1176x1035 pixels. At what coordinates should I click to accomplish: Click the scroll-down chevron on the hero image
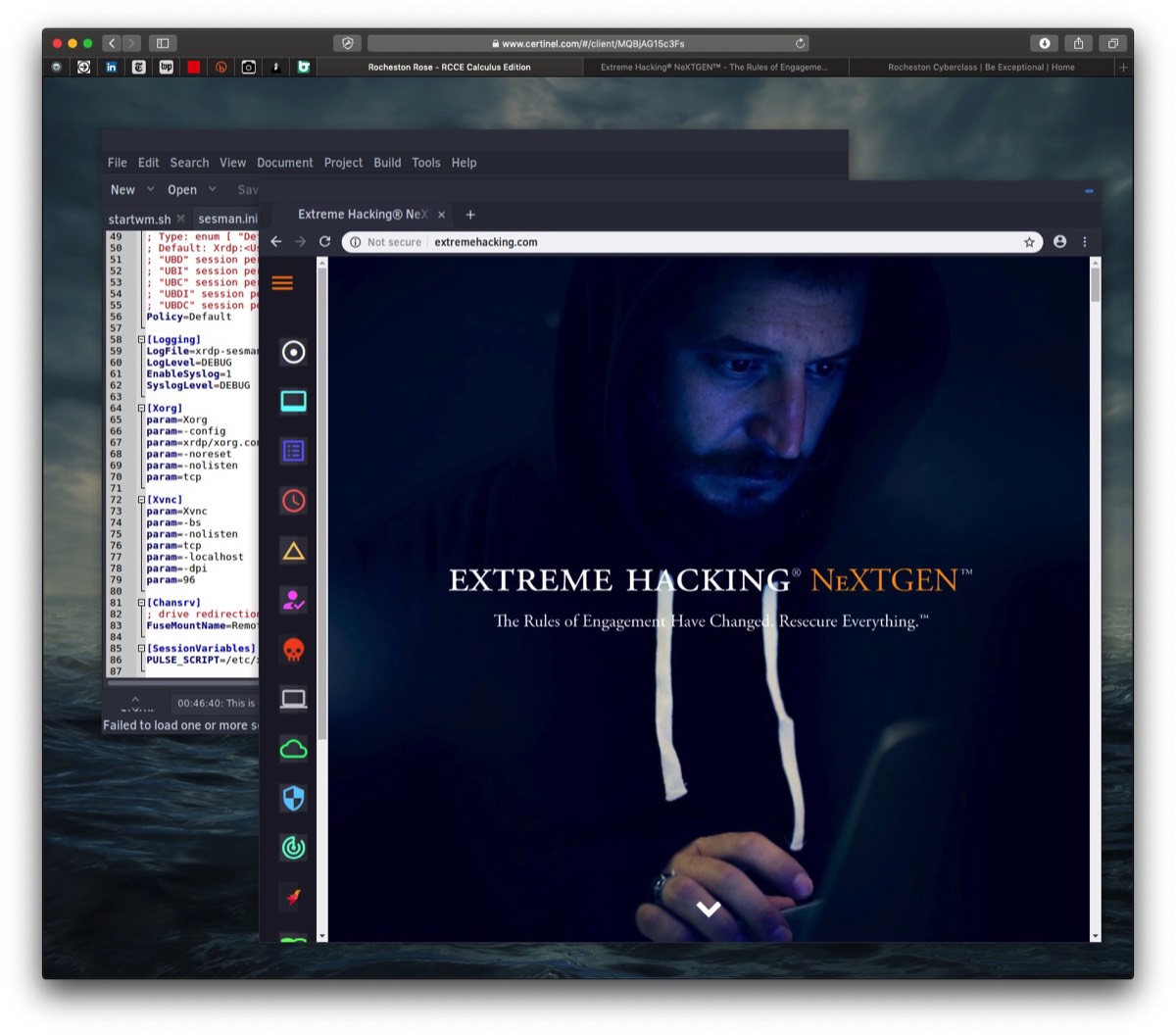tap(709, 909)
